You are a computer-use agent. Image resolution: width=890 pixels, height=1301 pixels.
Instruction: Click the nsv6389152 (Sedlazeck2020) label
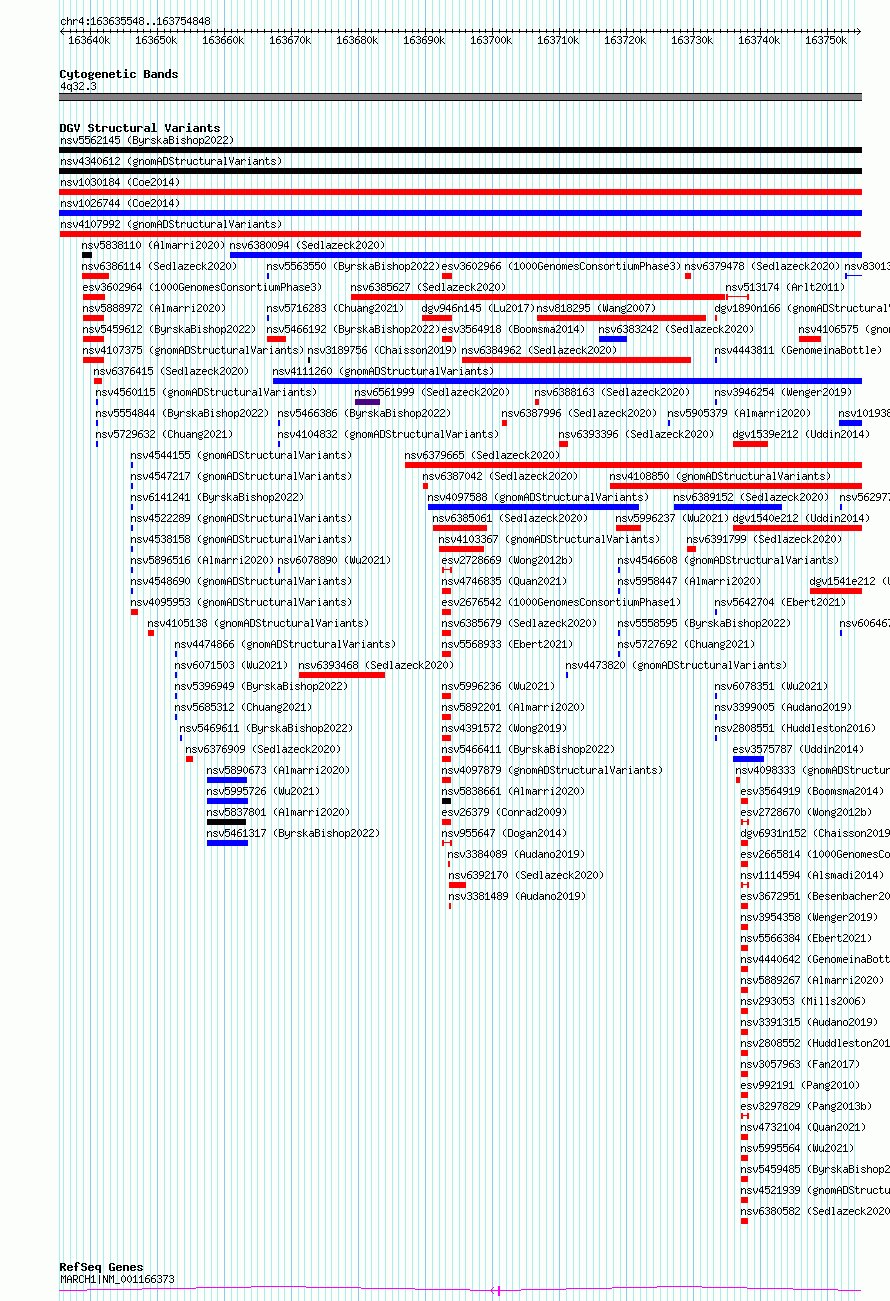(751, 497)
